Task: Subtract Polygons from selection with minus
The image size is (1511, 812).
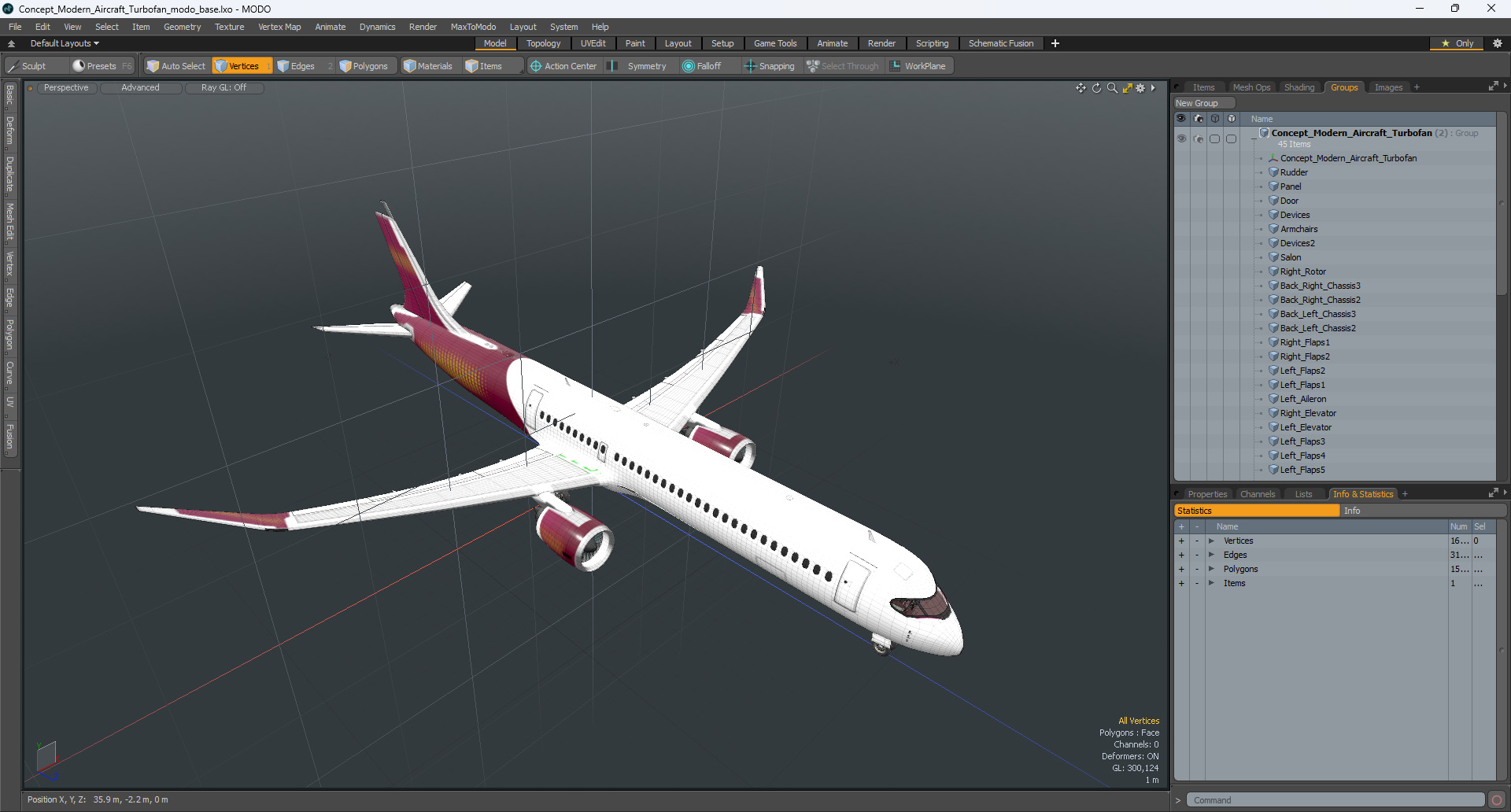Action: (x=1197, y=569)
